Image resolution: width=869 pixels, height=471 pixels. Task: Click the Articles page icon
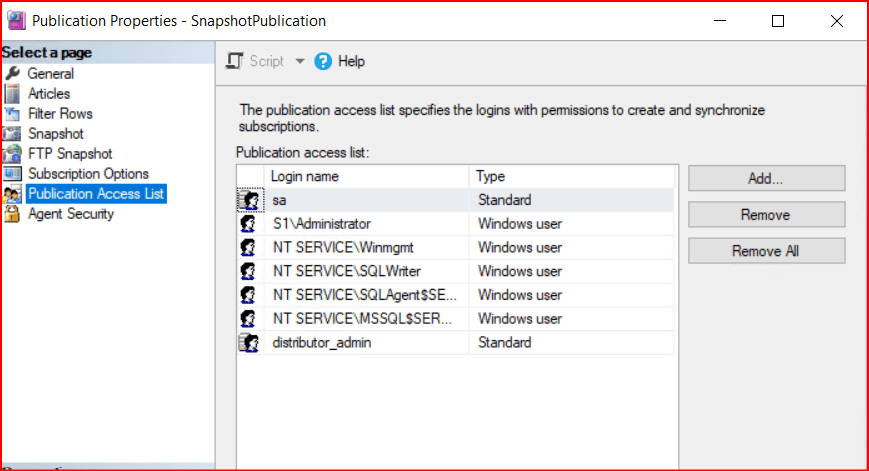pyautogui.click(x=12, y=94)
